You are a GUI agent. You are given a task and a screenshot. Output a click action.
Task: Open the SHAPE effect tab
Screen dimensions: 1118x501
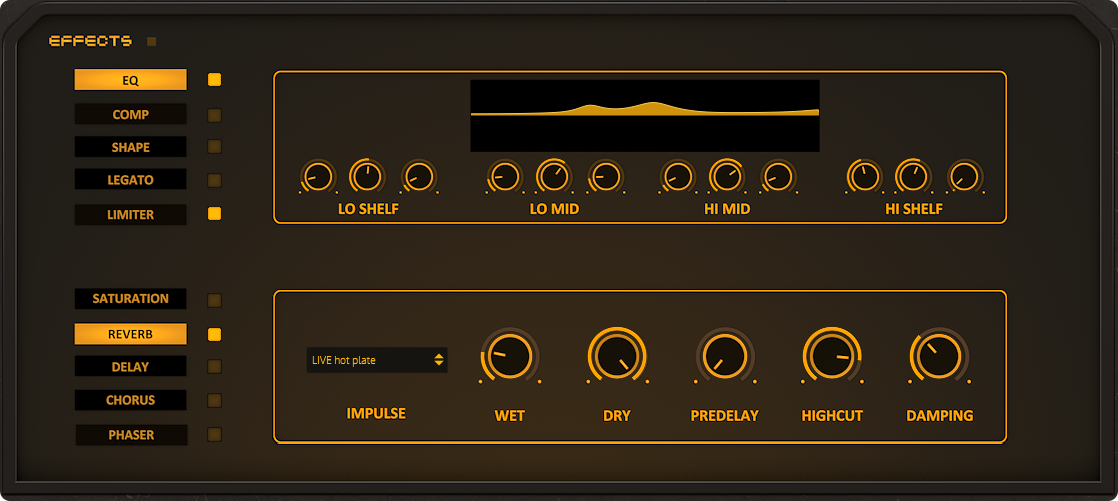(130, 147)
